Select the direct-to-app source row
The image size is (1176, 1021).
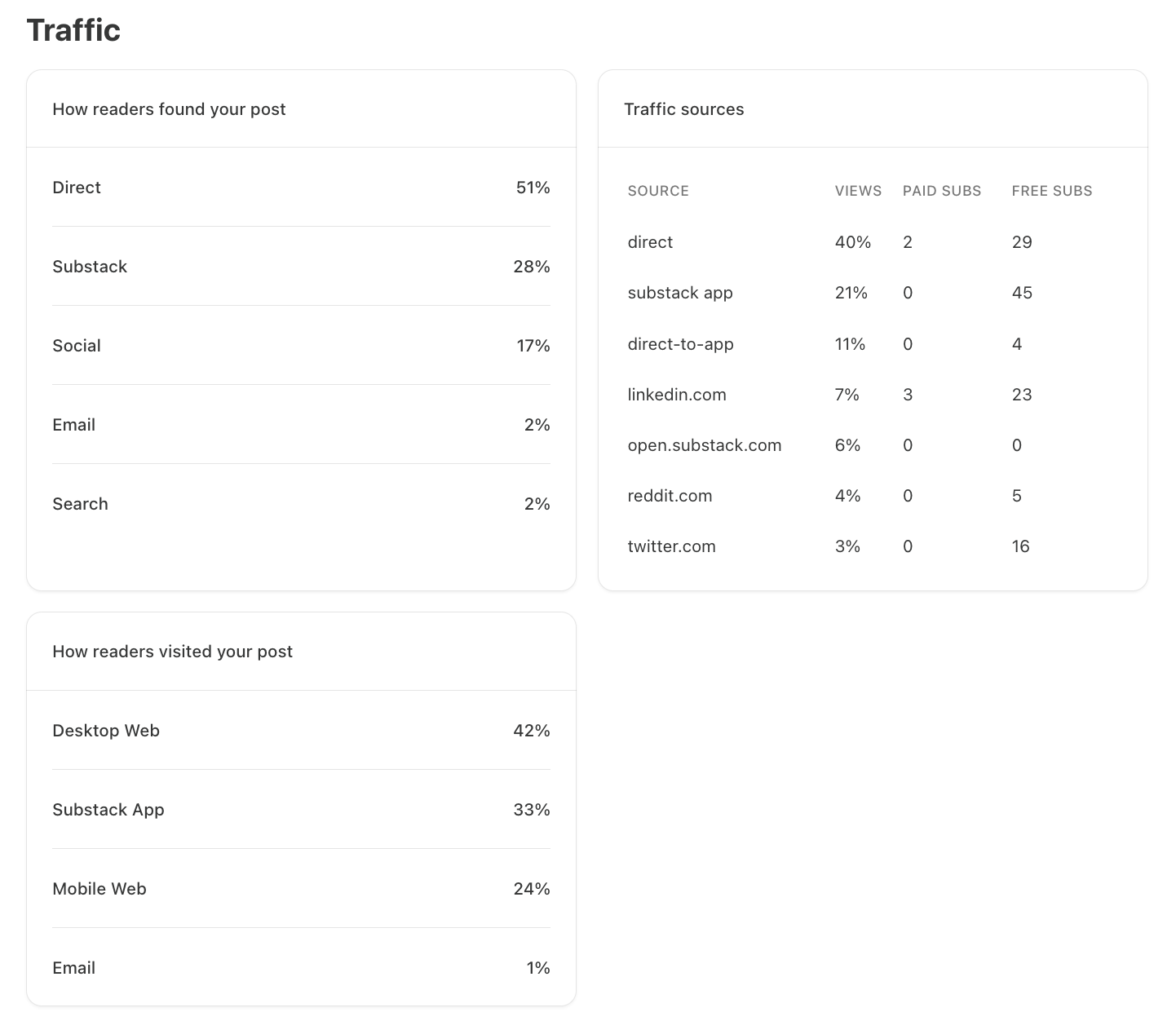click(x=873, y=344)
